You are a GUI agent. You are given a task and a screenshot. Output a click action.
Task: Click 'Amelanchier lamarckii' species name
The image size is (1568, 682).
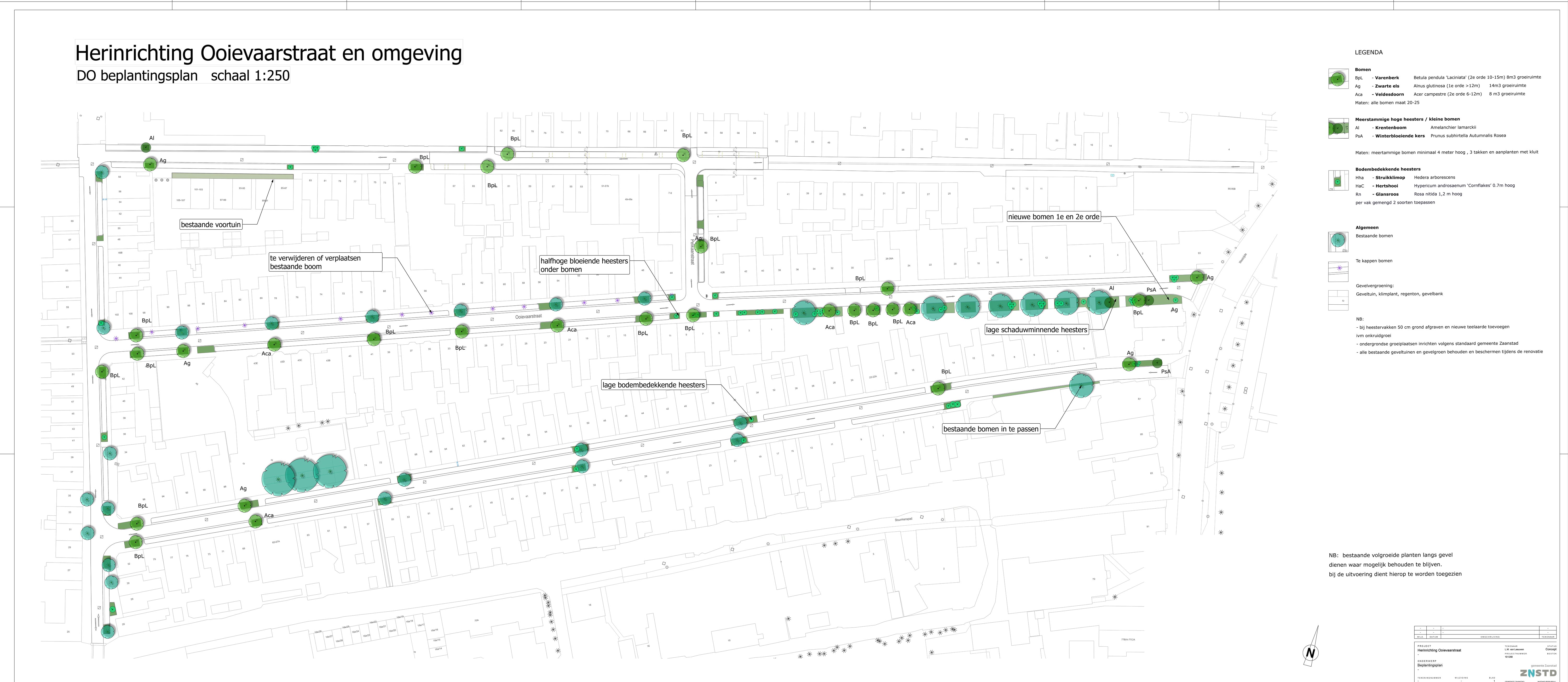tap(1454, 127)
